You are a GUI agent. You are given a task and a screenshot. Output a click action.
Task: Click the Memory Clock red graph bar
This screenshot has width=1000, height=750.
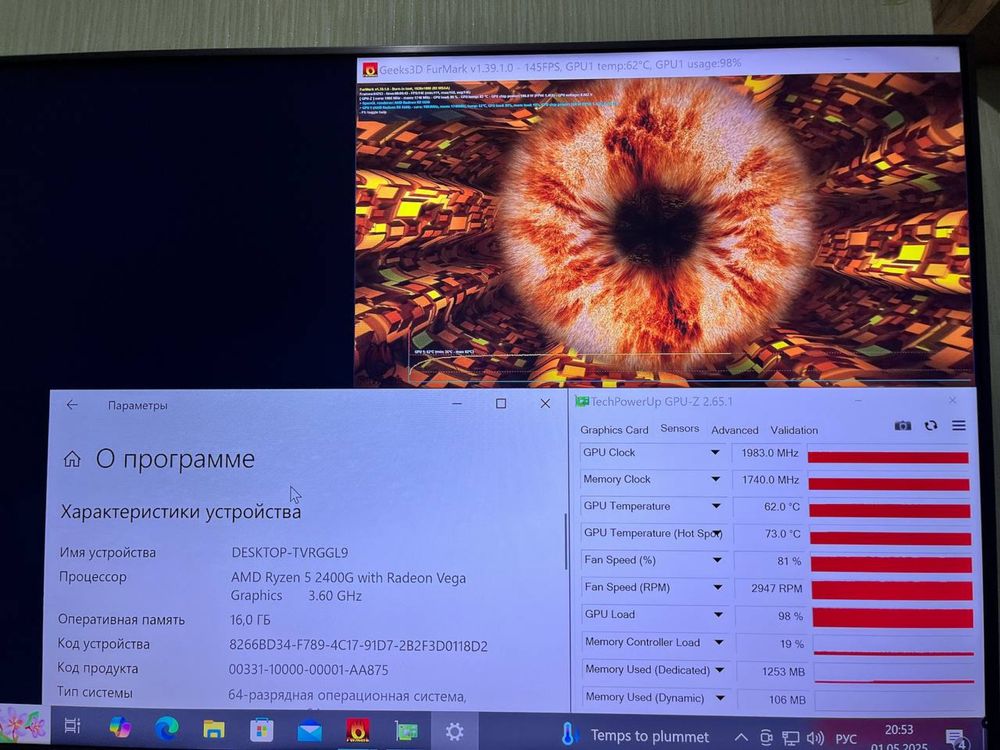point(888,484)
